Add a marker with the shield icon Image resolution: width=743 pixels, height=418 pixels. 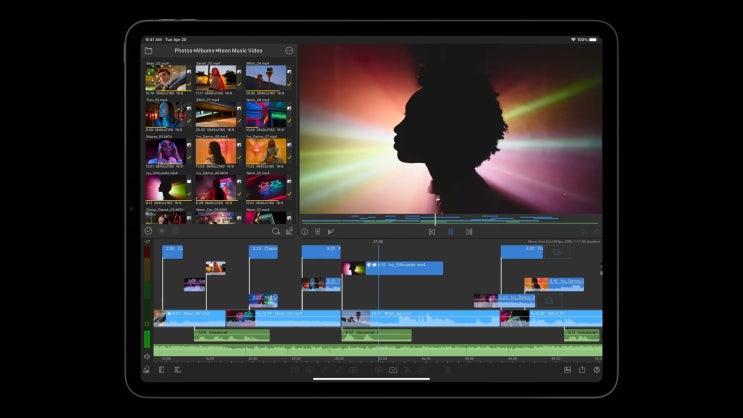point(317,232)
